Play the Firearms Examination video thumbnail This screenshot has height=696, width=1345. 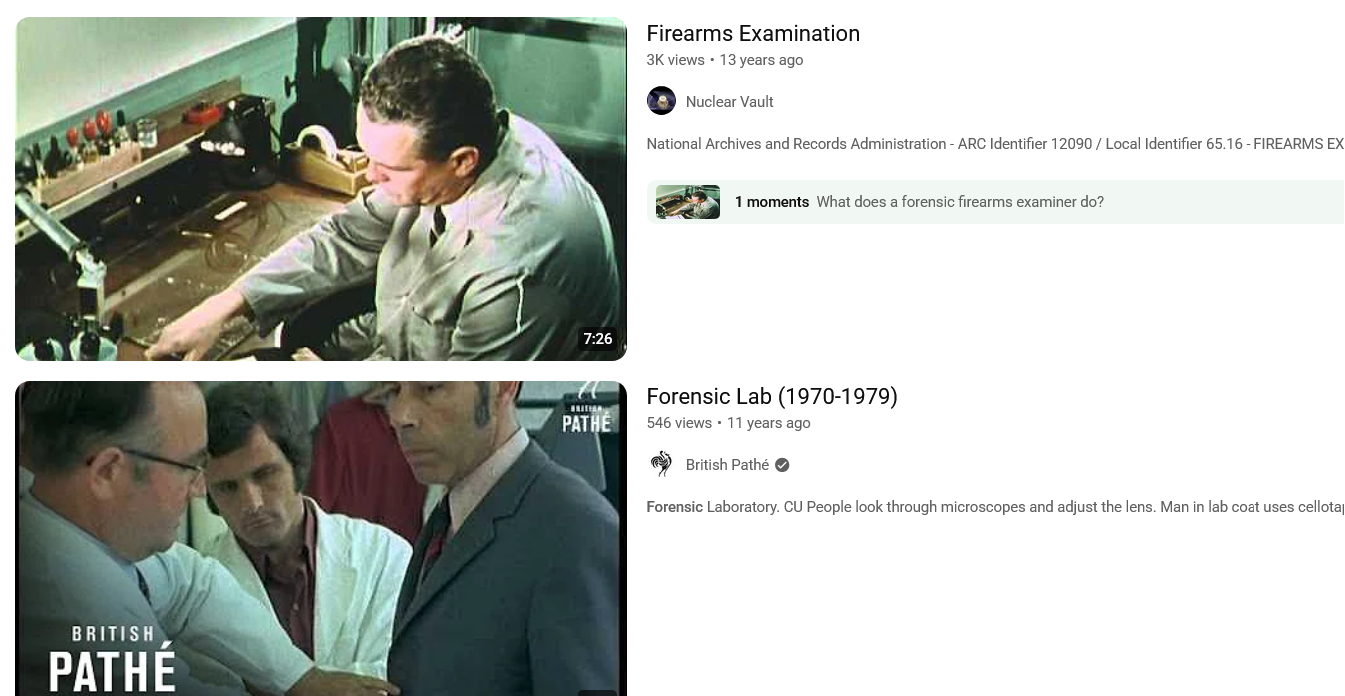click(x=321, y=189)
